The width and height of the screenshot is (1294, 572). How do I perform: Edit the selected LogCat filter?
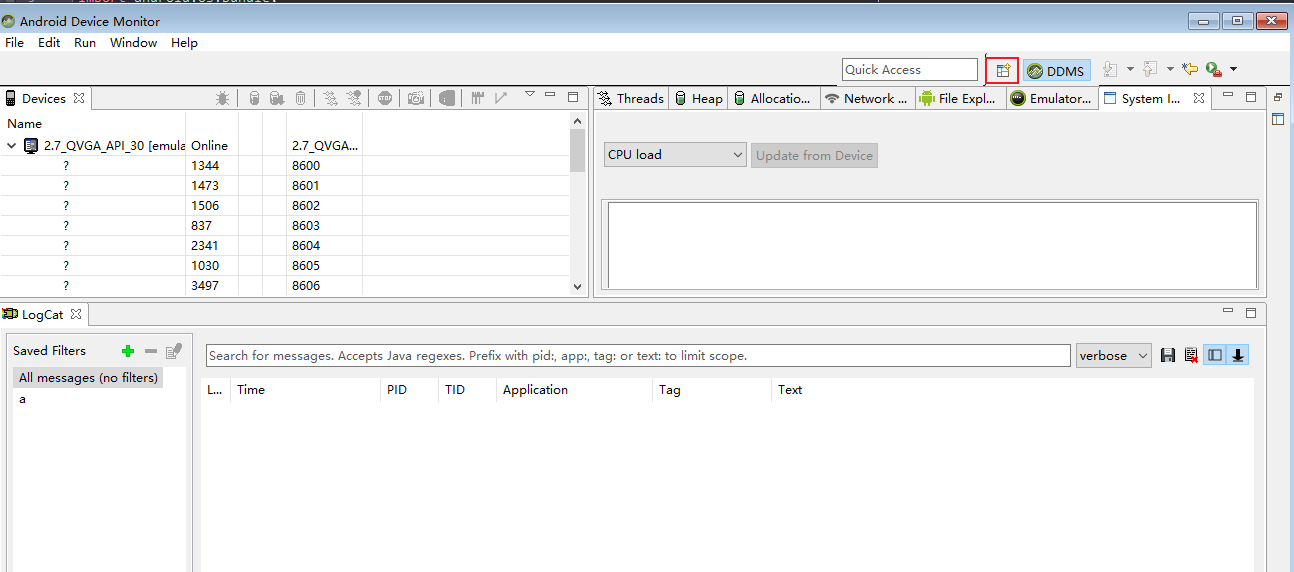tap(174, 351)
